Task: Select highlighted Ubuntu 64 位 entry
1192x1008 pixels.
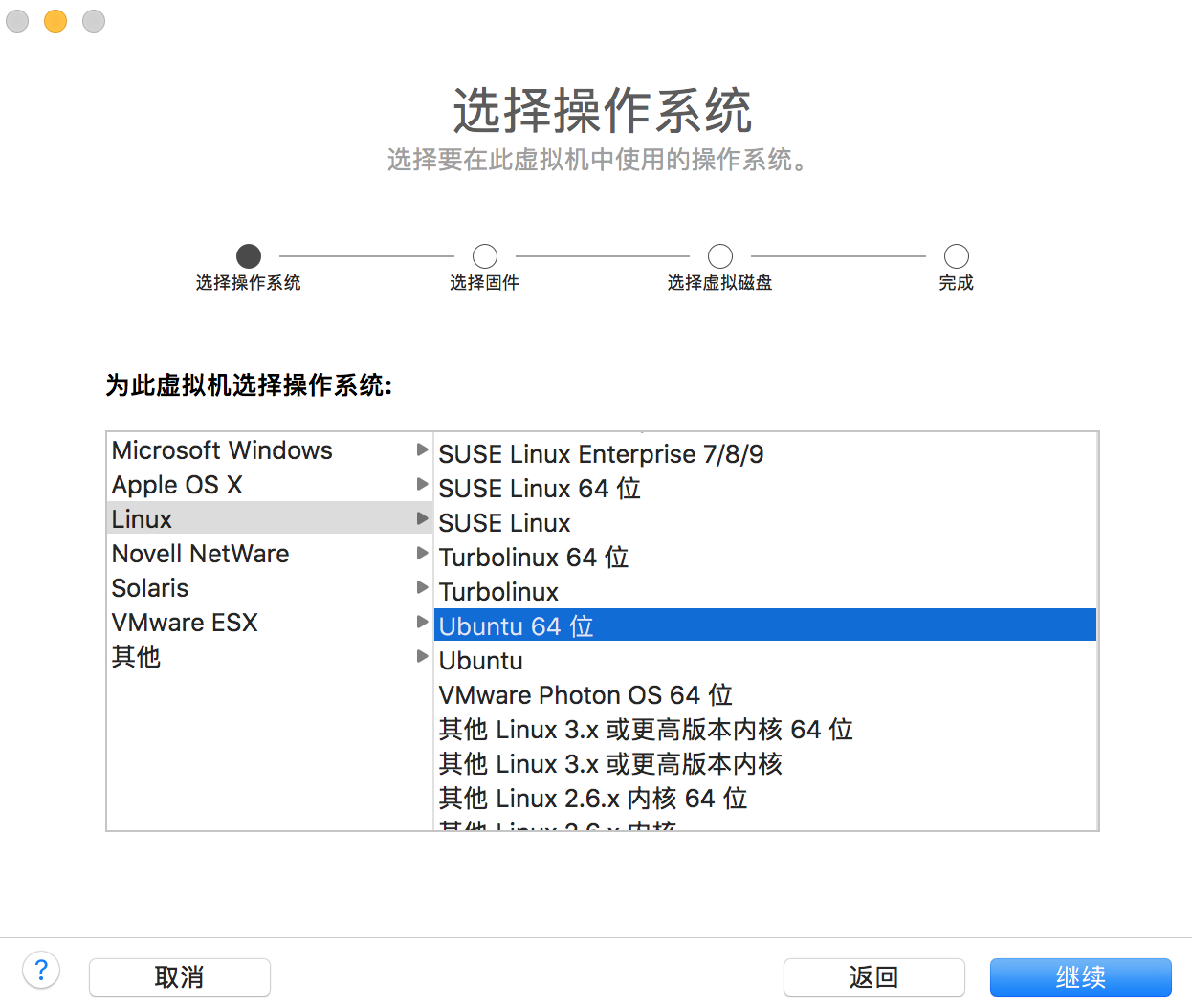Action: pos(765,625)
